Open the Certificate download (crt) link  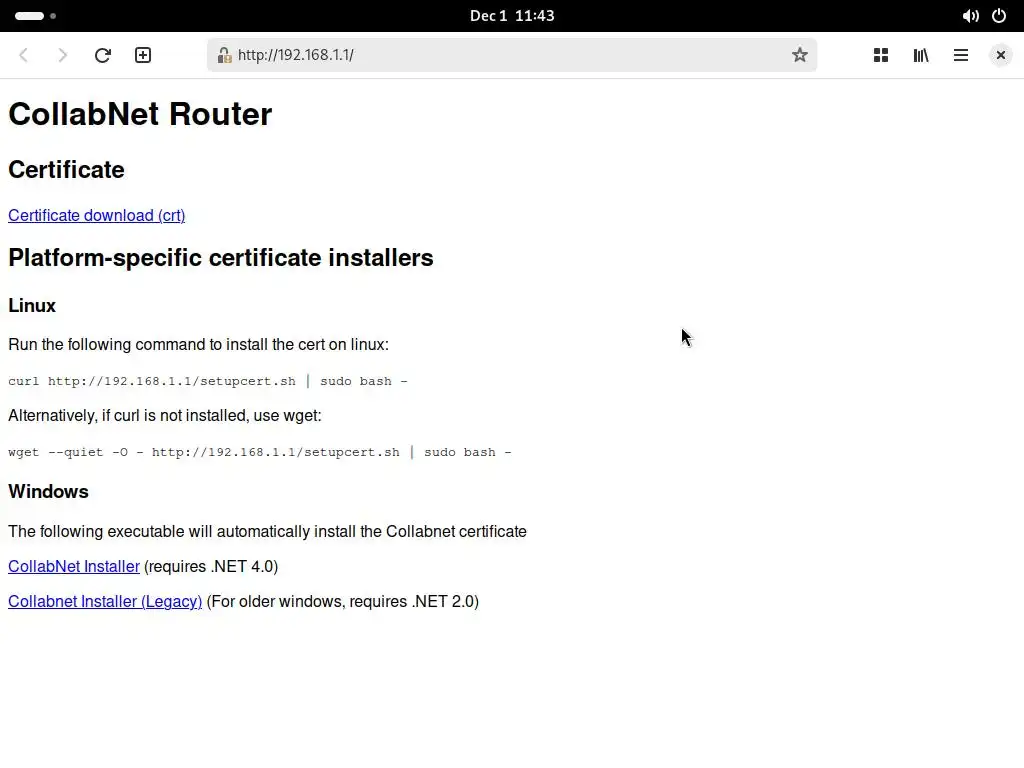tap(97, 216)
